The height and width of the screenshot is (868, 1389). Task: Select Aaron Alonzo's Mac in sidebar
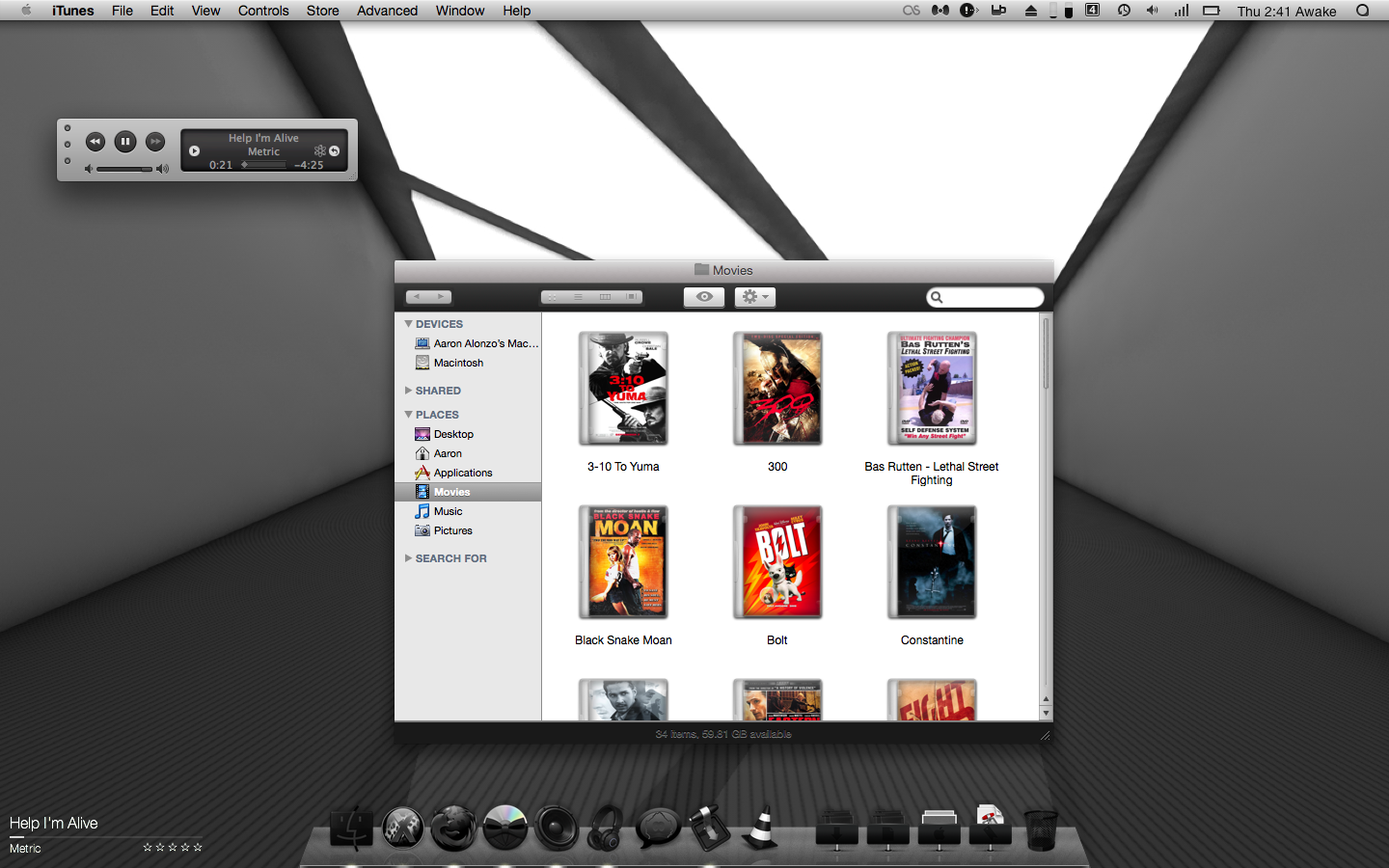click(x=468, y=343)
